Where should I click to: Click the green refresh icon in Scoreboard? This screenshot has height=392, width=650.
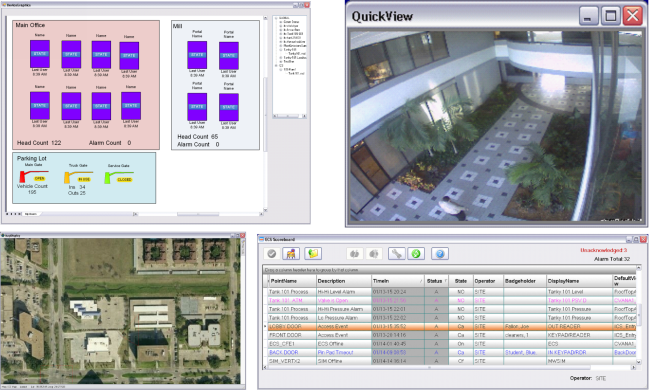point(416,254)
